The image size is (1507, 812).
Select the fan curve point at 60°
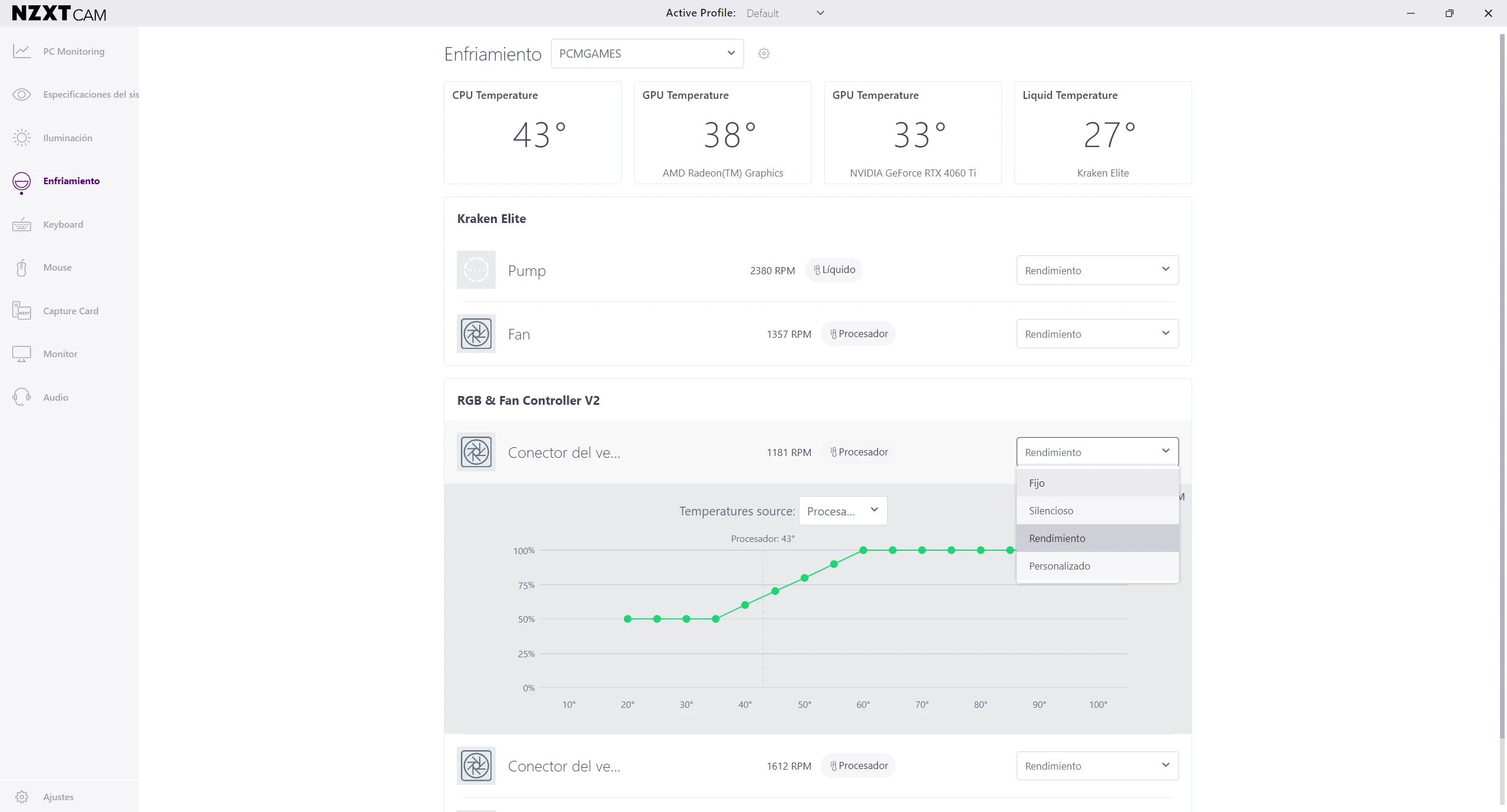[863, 550]
